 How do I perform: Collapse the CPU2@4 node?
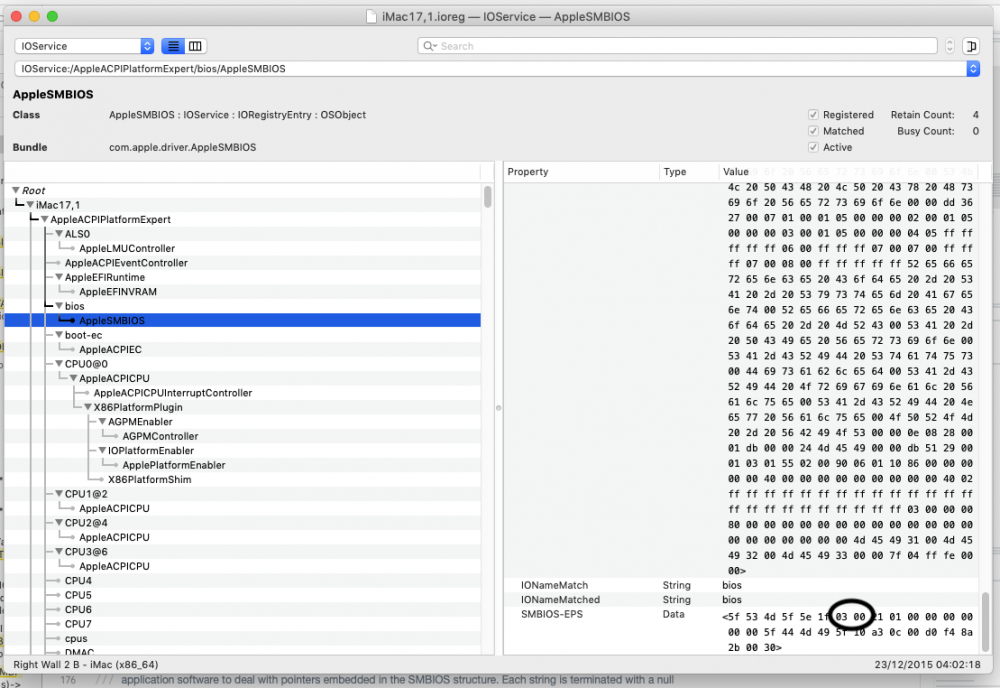59,522
